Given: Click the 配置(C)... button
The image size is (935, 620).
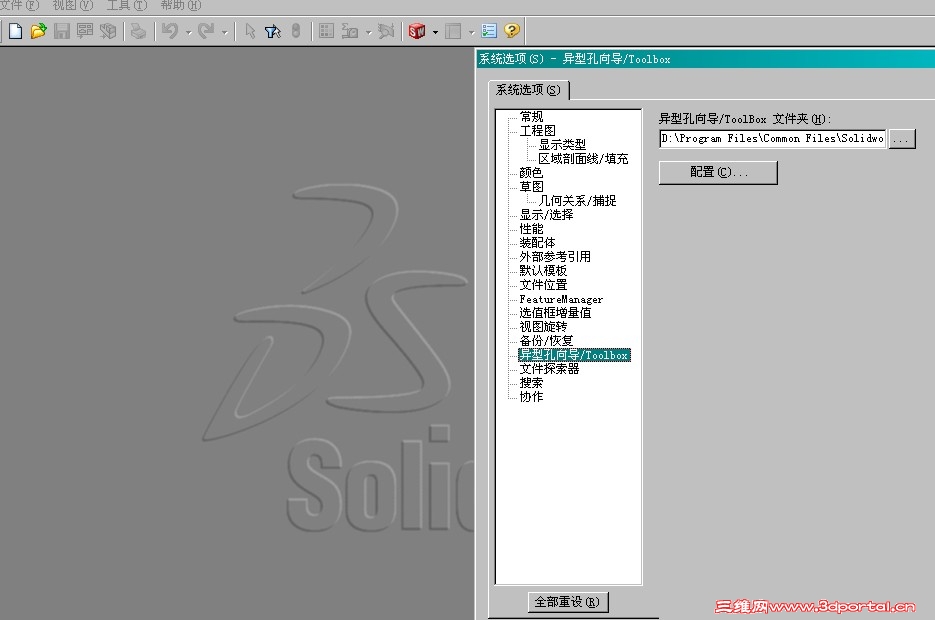Looking at the screenshot, I should point(718,172).
